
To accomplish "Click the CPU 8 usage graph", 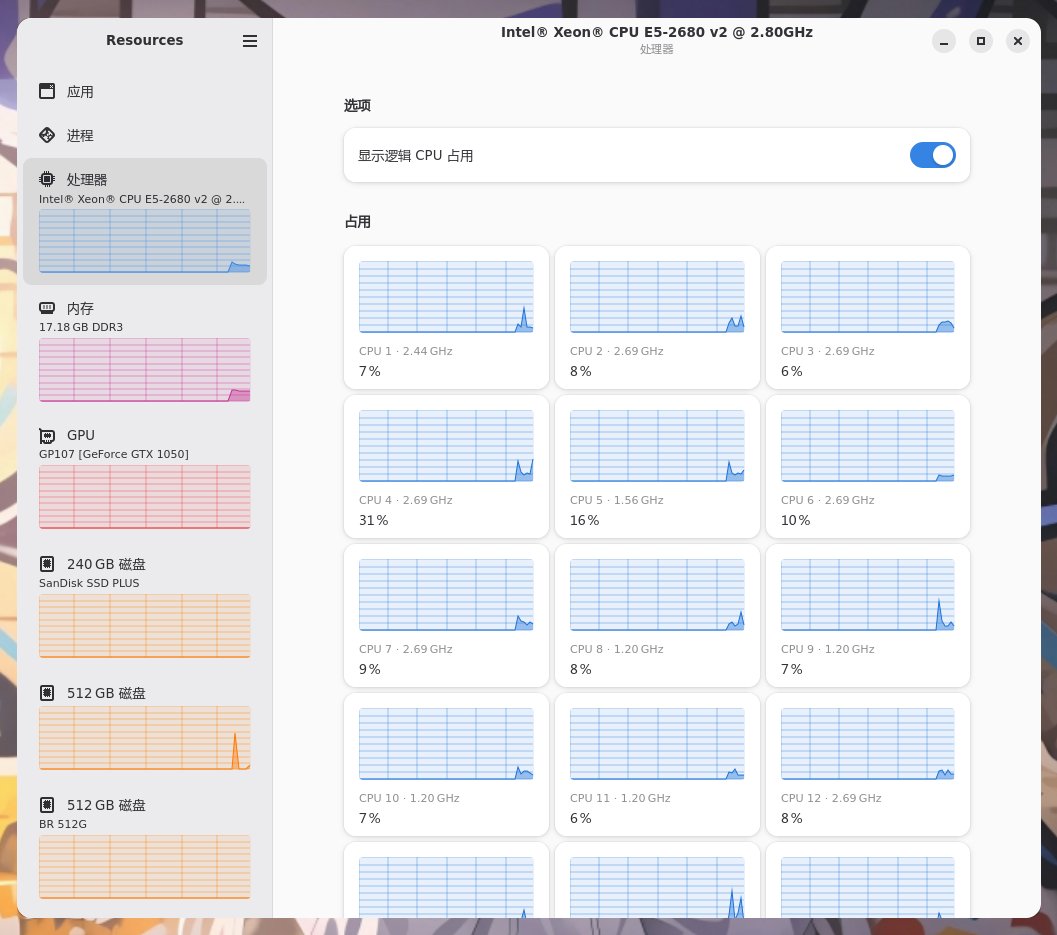I will pyautogui.click(x=657, y=595).
